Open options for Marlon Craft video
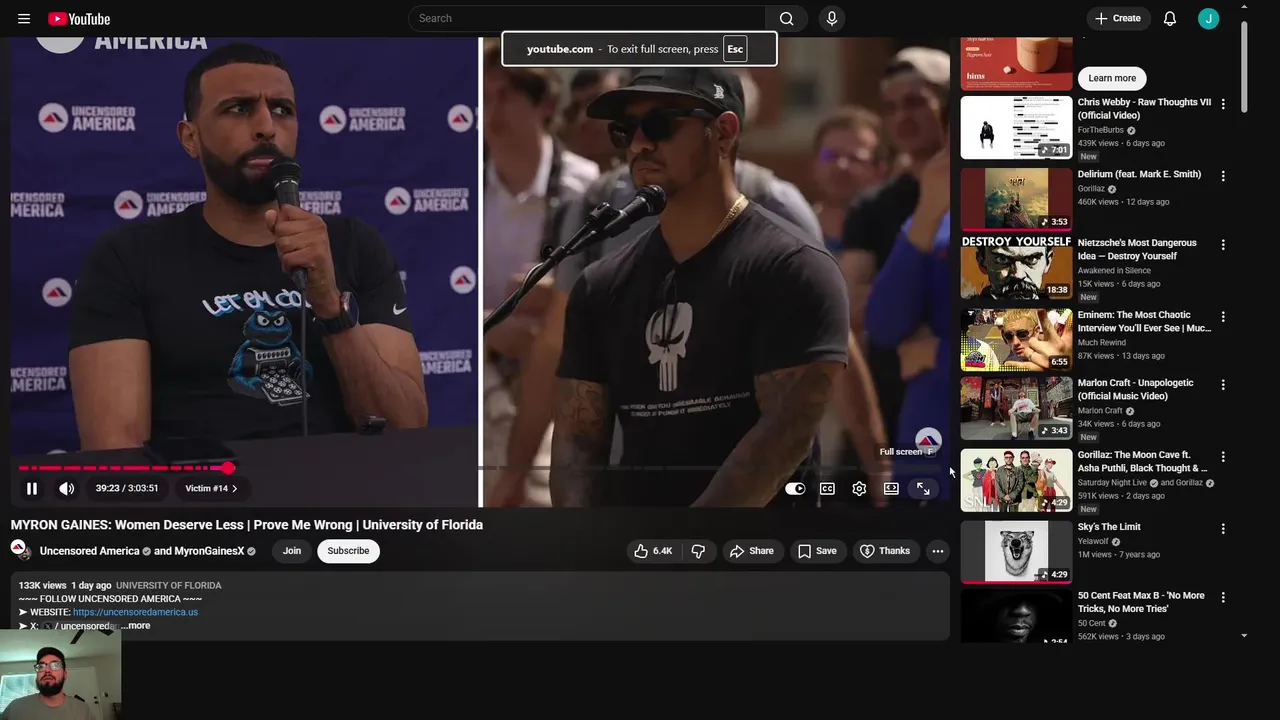 tap(1222, 385)
